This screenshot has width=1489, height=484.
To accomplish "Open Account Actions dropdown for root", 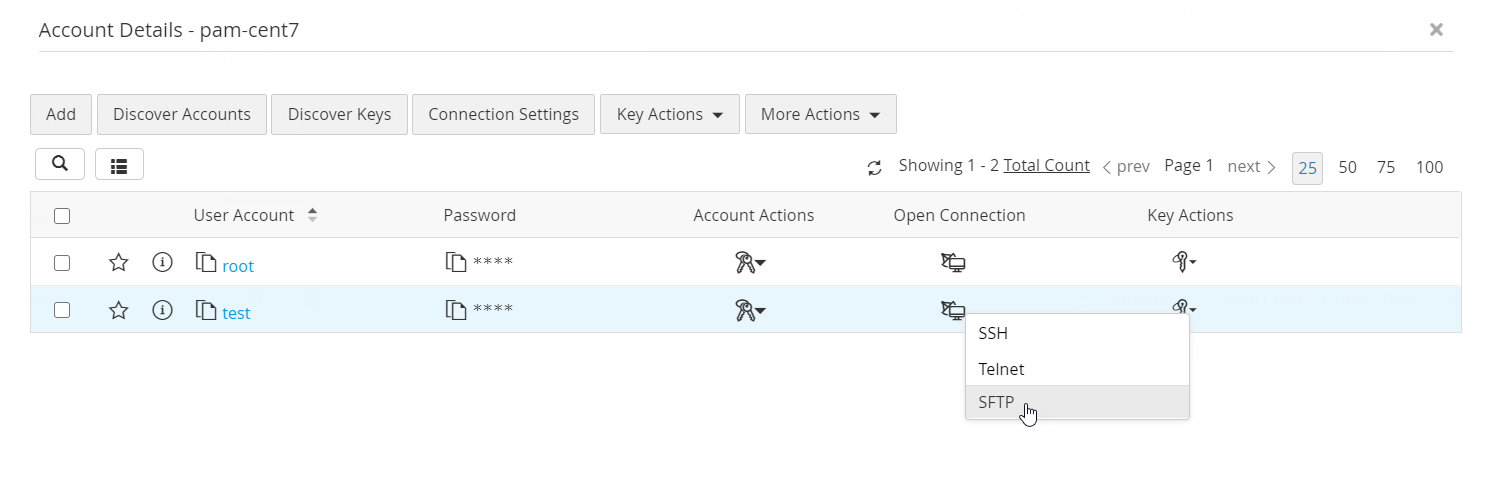I will point(750,263).
